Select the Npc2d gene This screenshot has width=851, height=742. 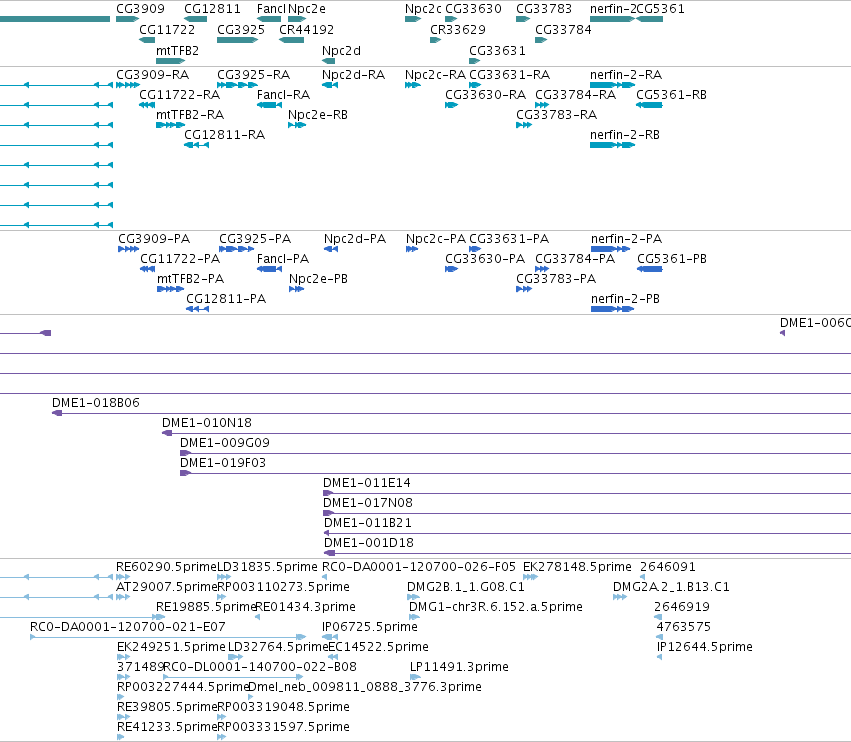pyautogui.click(x=328, y=61)
